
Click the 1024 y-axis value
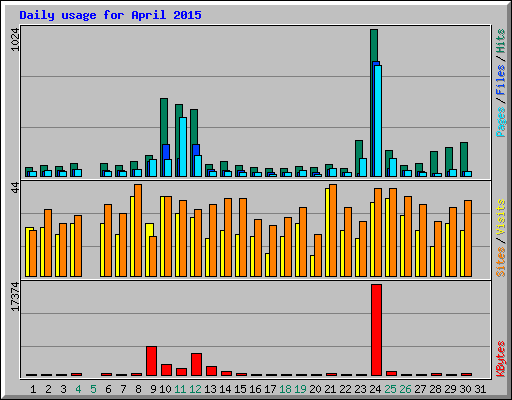[15, 40]
